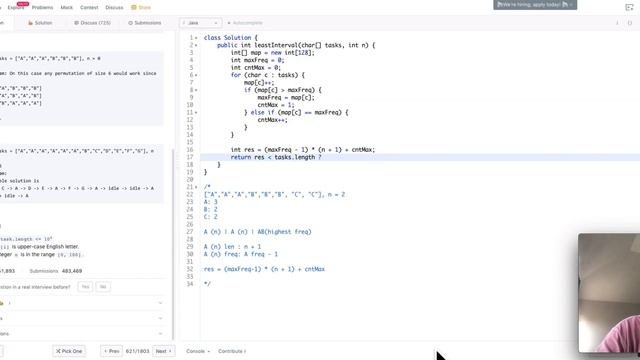Click the 621/1803 problem counter
Screen dimensions: 640x360
(138, 351)
